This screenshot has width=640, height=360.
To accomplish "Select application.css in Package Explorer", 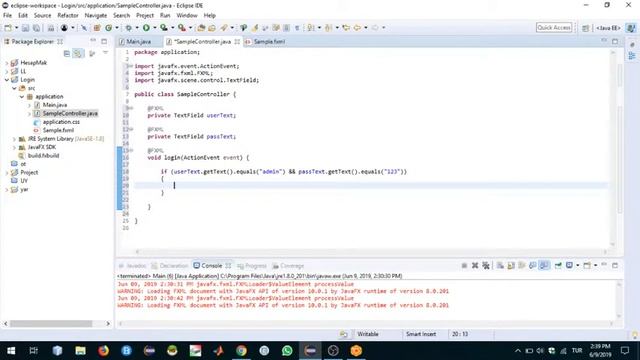I will click(61, 122).
